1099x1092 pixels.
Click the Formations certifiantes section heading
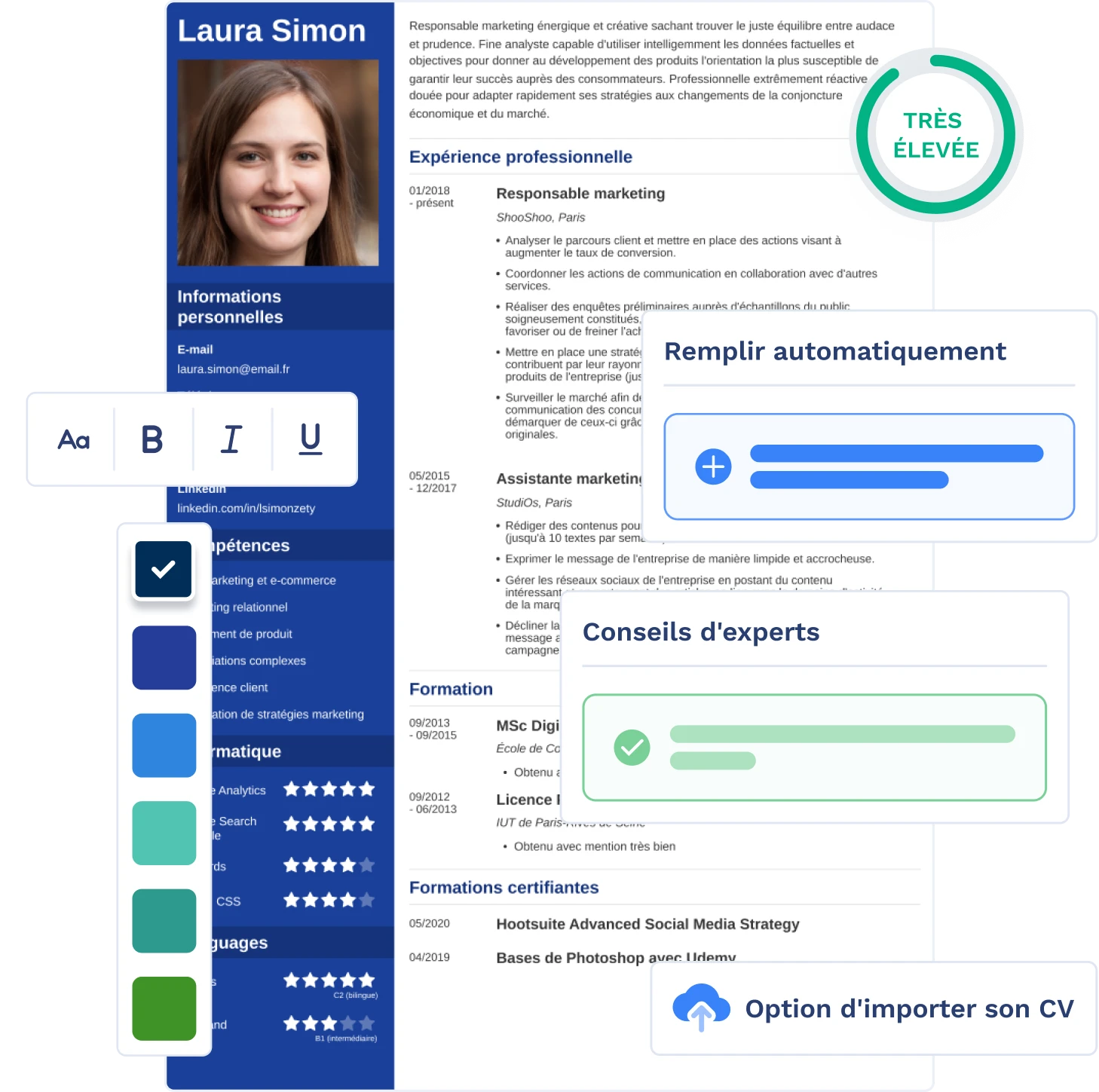coord(504,888)
